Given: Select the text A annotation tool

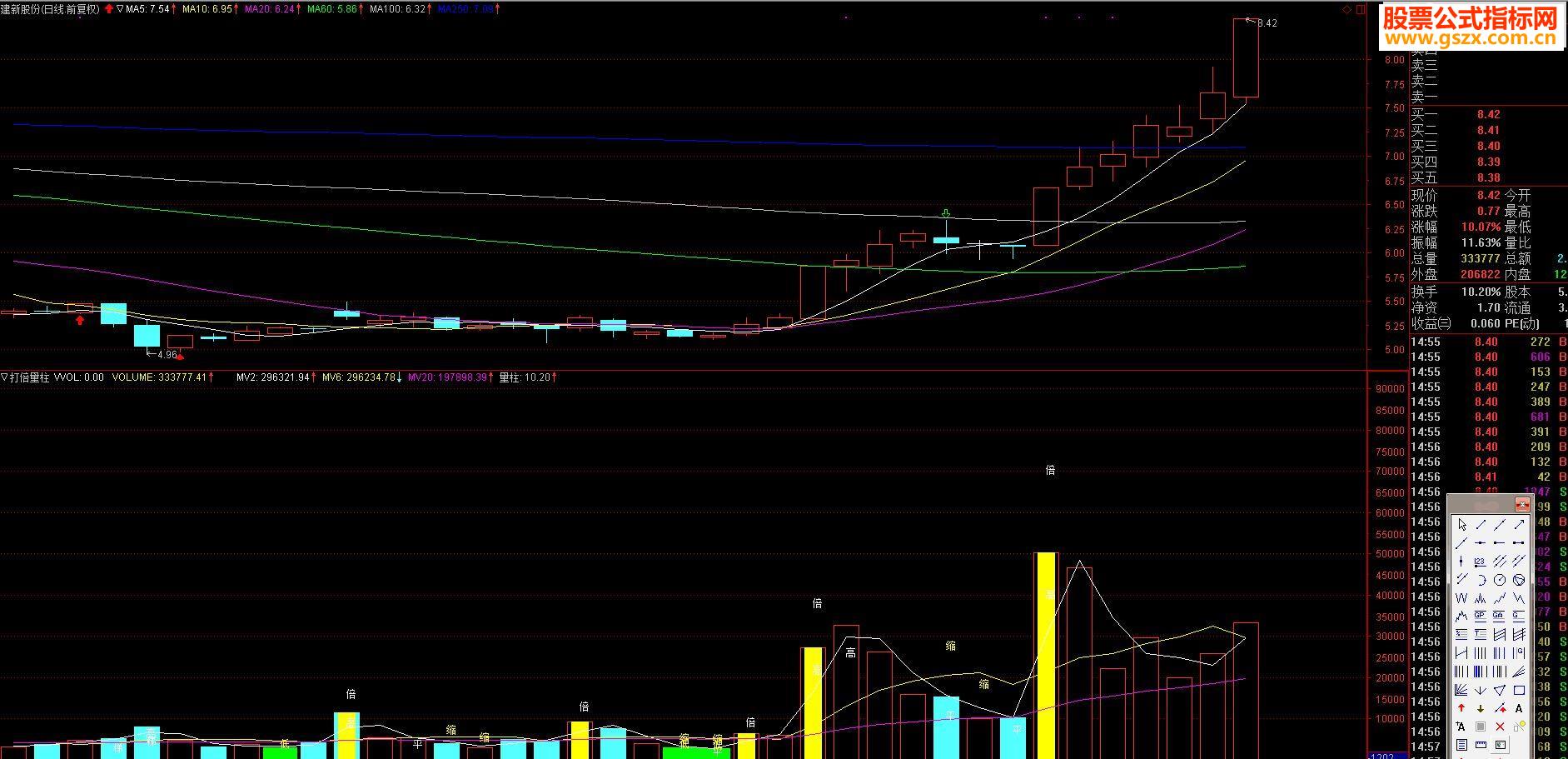Looking at the screenshot, I should pyautogui.click(x=1519, y=708).
